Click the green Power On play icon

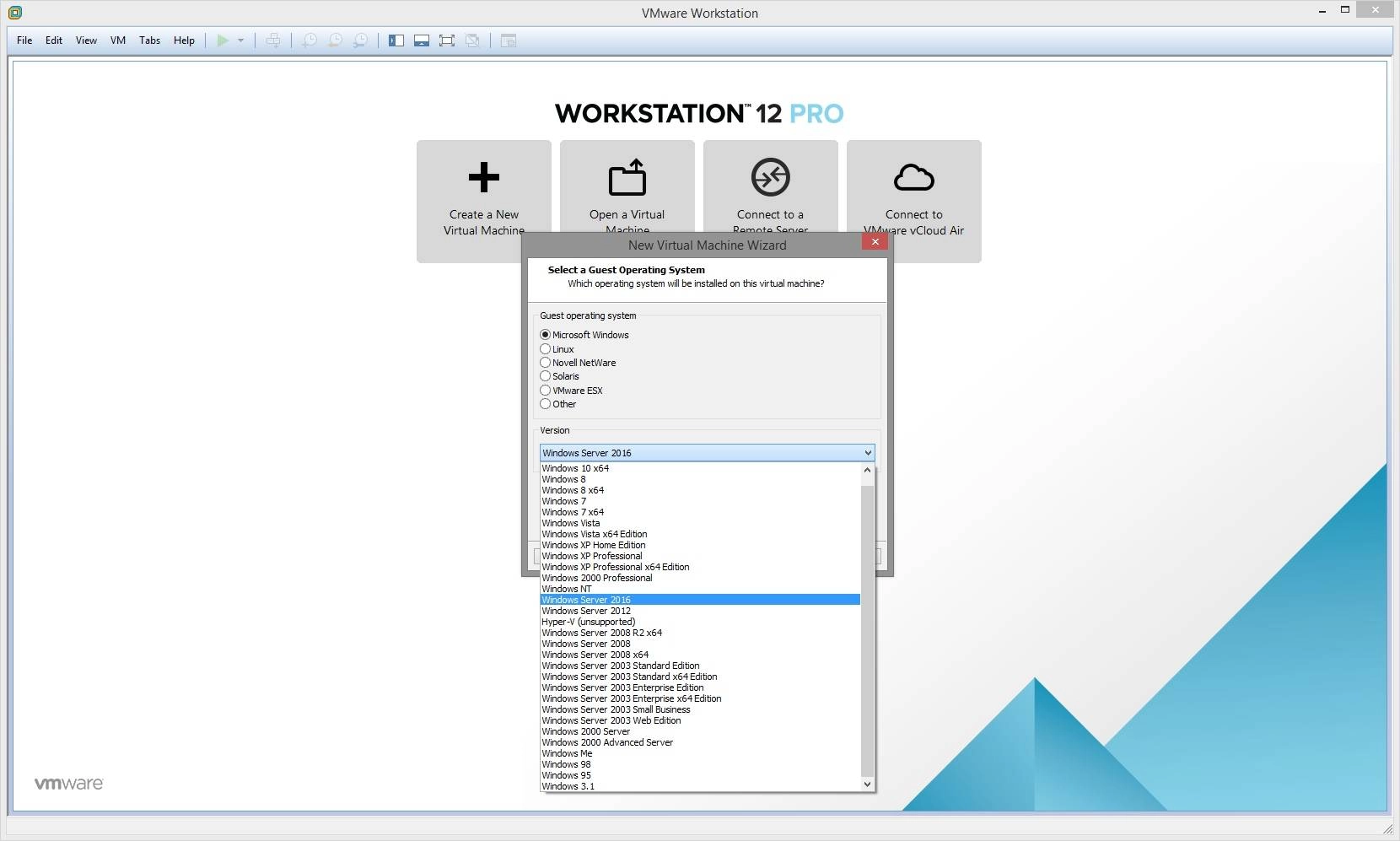click(223, 40)
